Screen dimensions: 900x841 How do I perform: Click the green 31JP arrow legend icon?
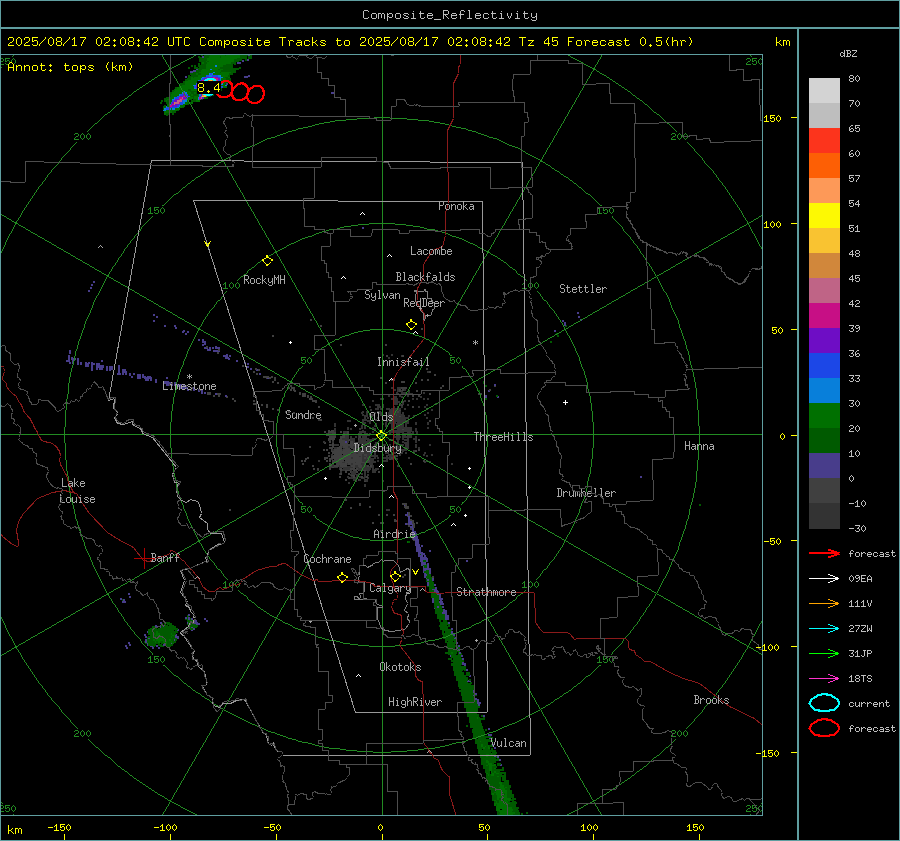[824, 653]
